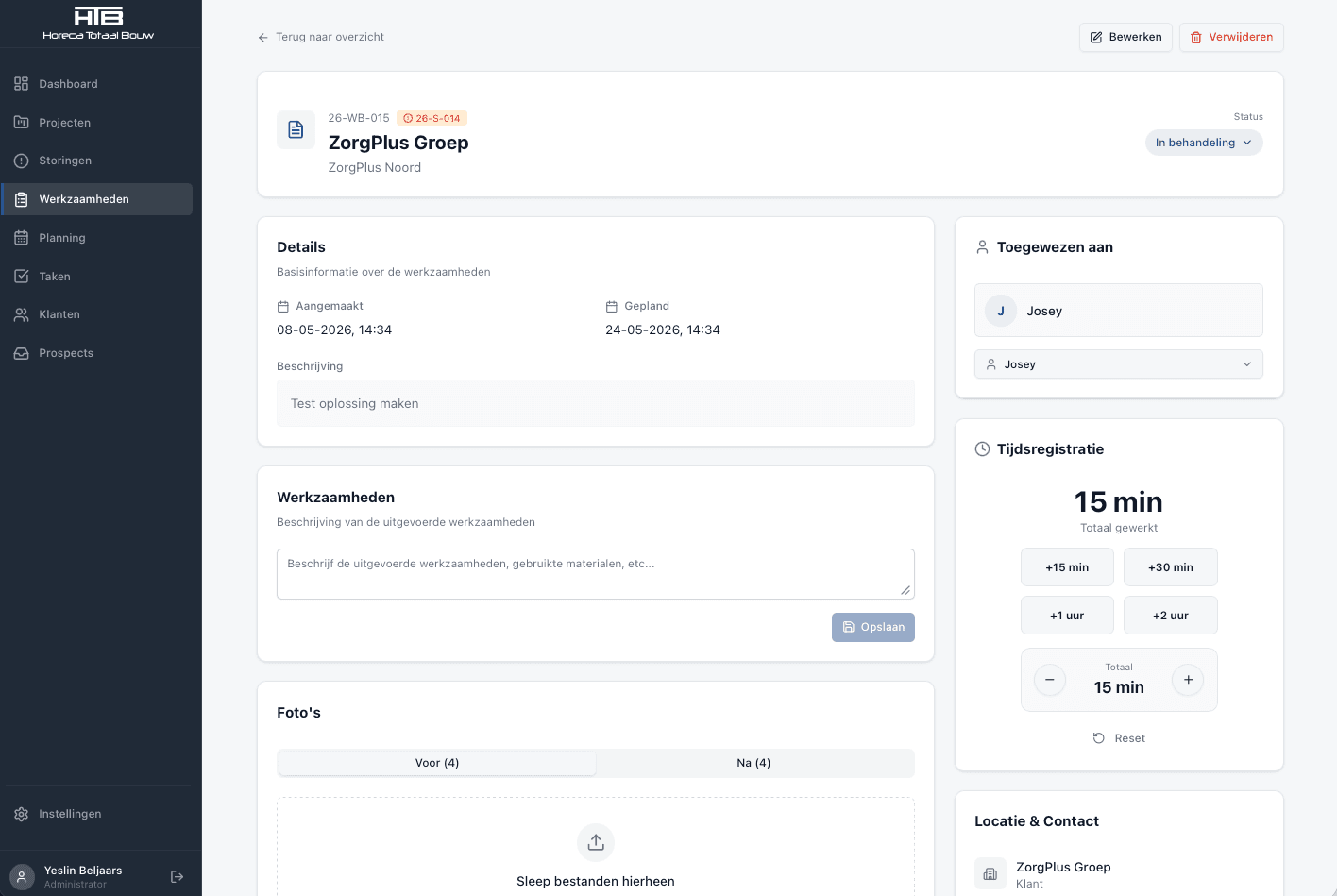The height and width of the screenshot is (896, 1337).
Task: Click the Prospects inbox icon
Action: pyautogui.click(x=22, y=353)
